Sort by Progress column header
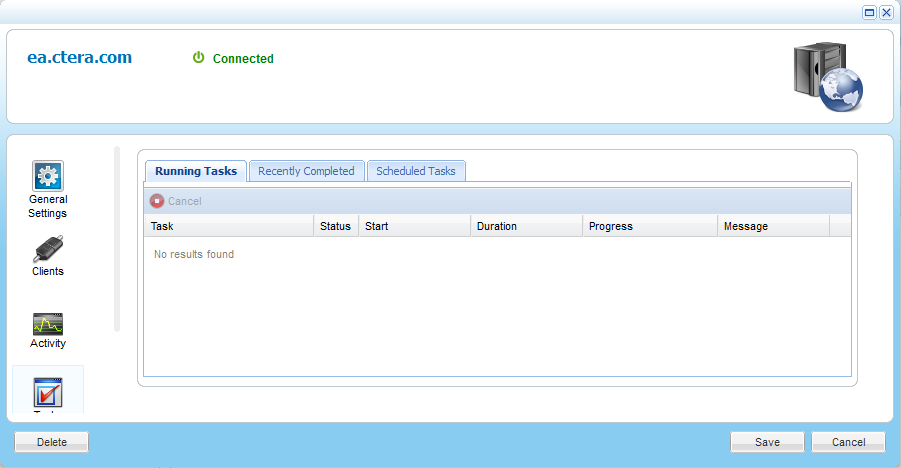Image resolution: width=901 pixels, height=468 pixels. (650, 226)
